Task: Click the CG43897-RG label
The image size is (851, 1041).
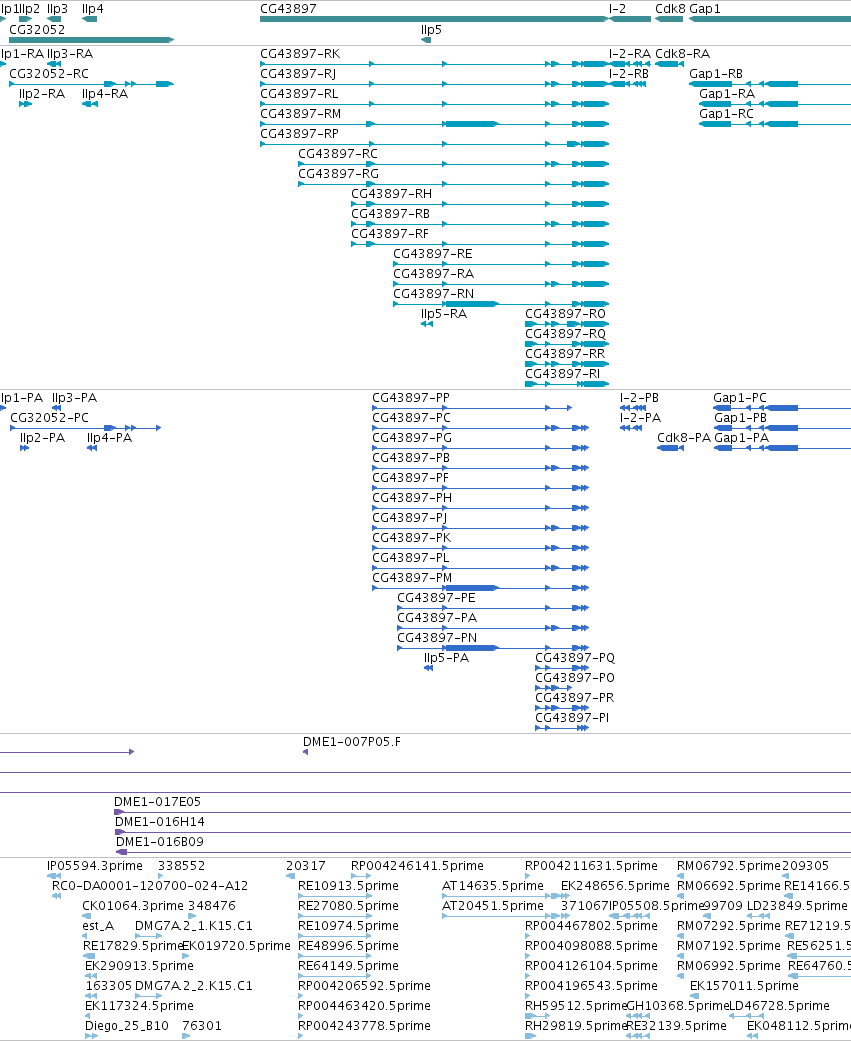Action: coord(339,173)
